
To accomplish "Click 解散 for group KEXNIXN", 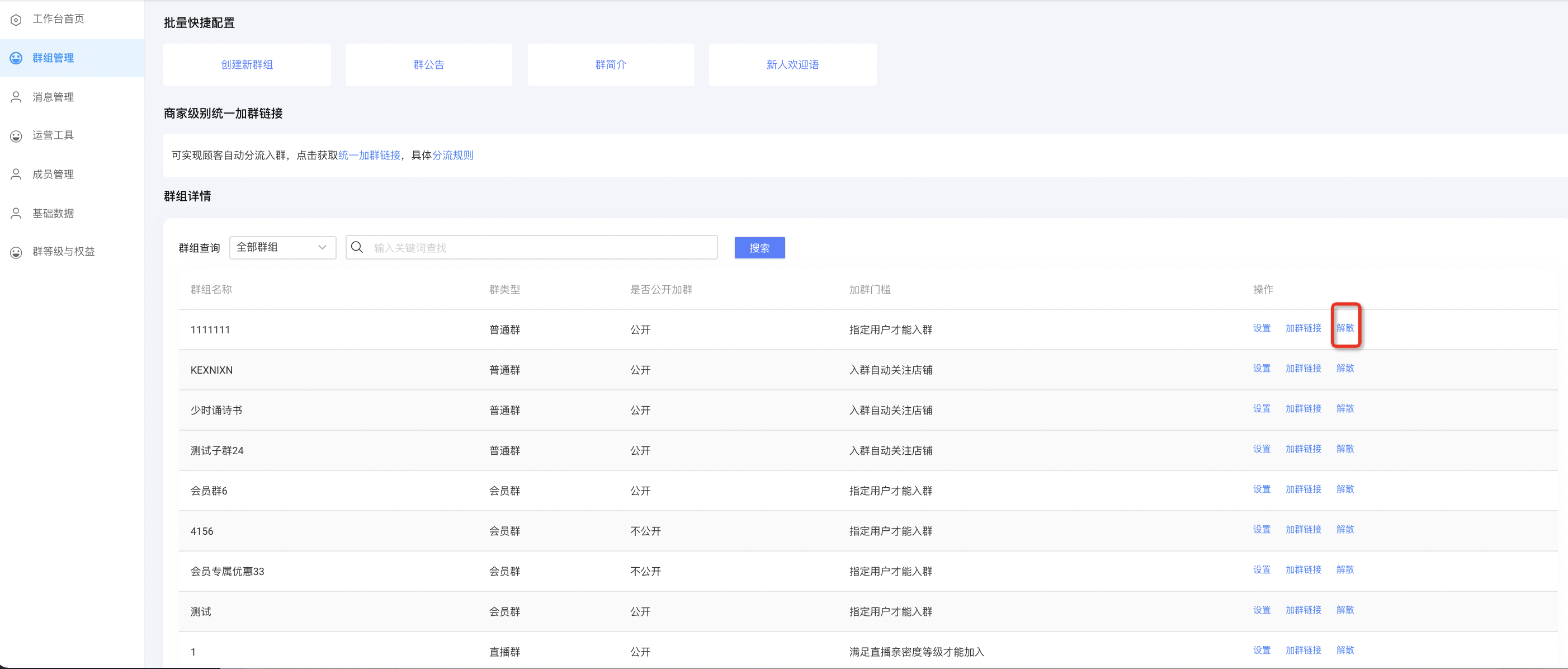I will (x=1345, y=368).
